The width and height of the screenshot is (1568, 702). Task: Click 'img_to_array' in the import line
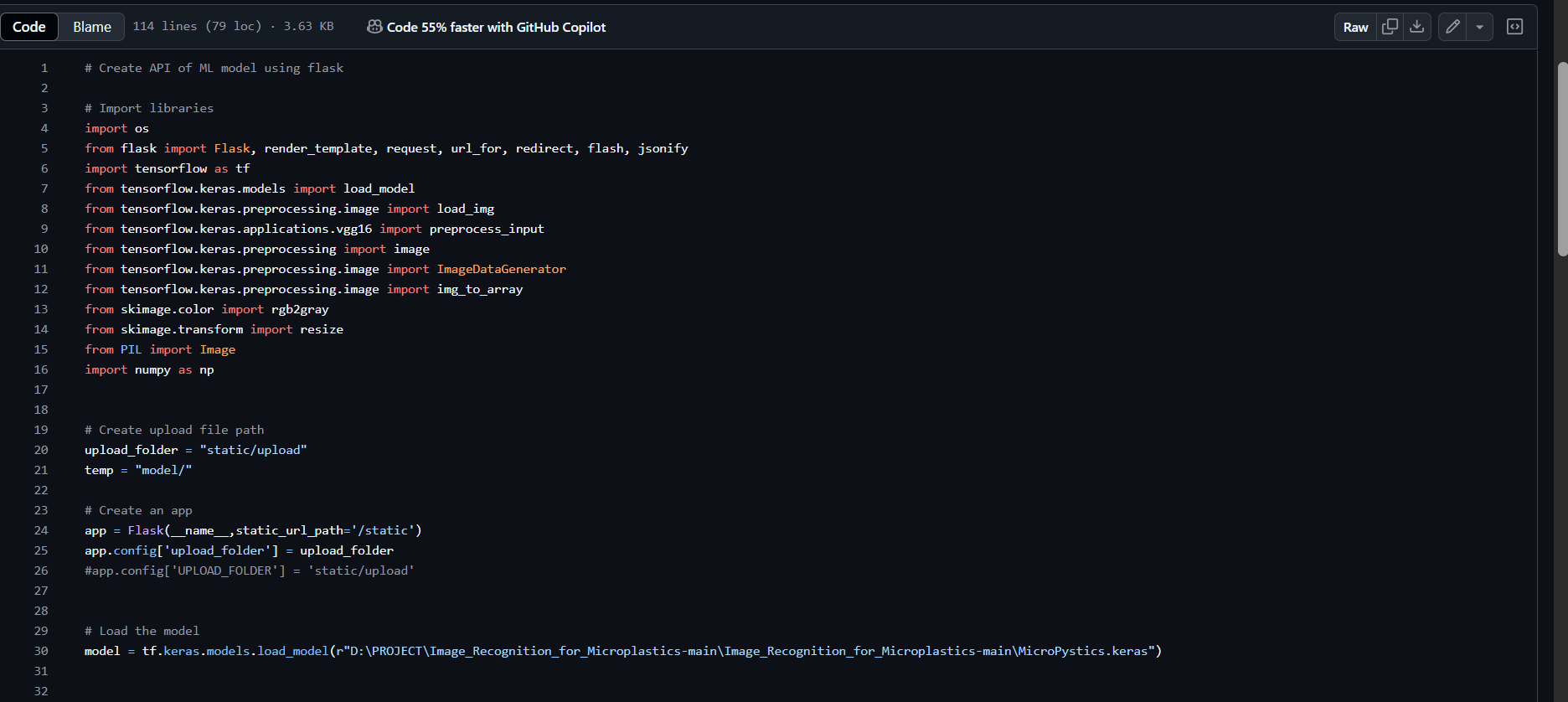coord(480,289)
